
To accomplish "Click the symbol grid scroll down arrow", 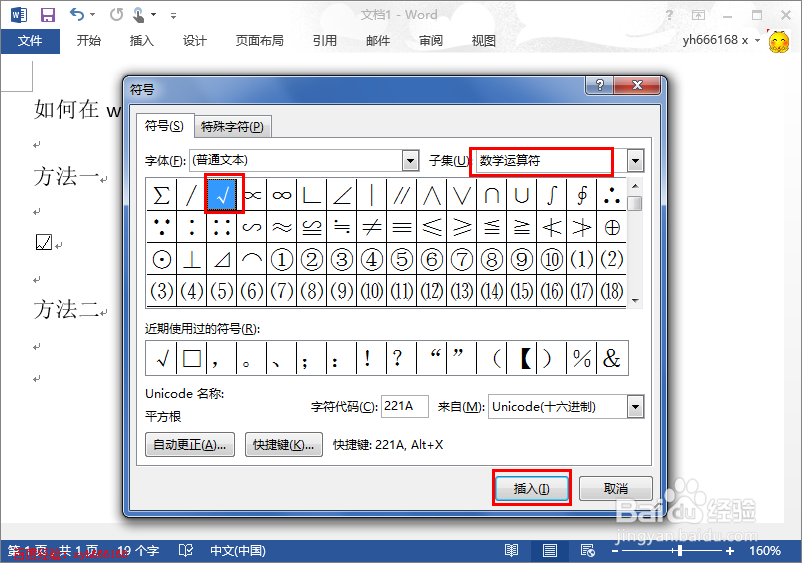I will [635, 301].
